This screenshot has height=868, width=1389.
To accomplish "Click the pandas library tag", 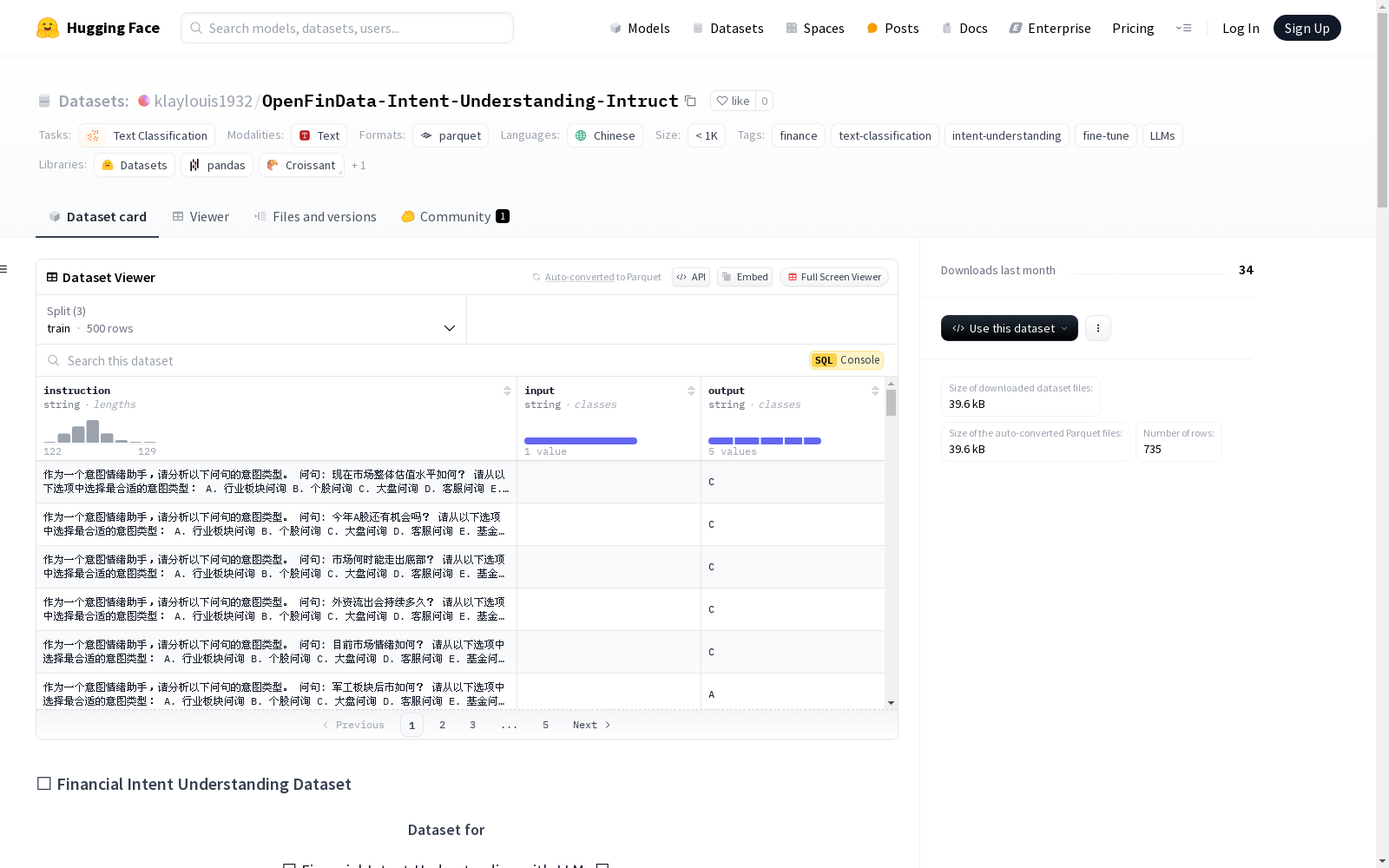I will click(x=217, y=165).
